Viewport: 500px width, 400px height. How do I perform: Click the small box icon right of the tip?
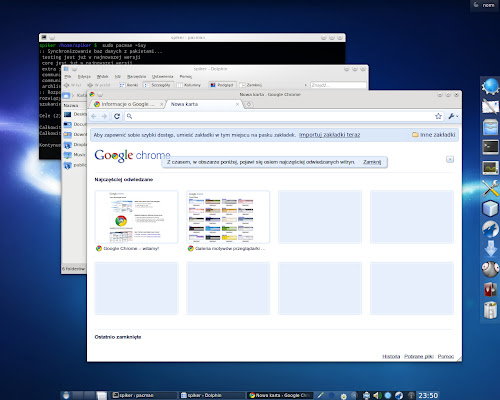[450, 159]
